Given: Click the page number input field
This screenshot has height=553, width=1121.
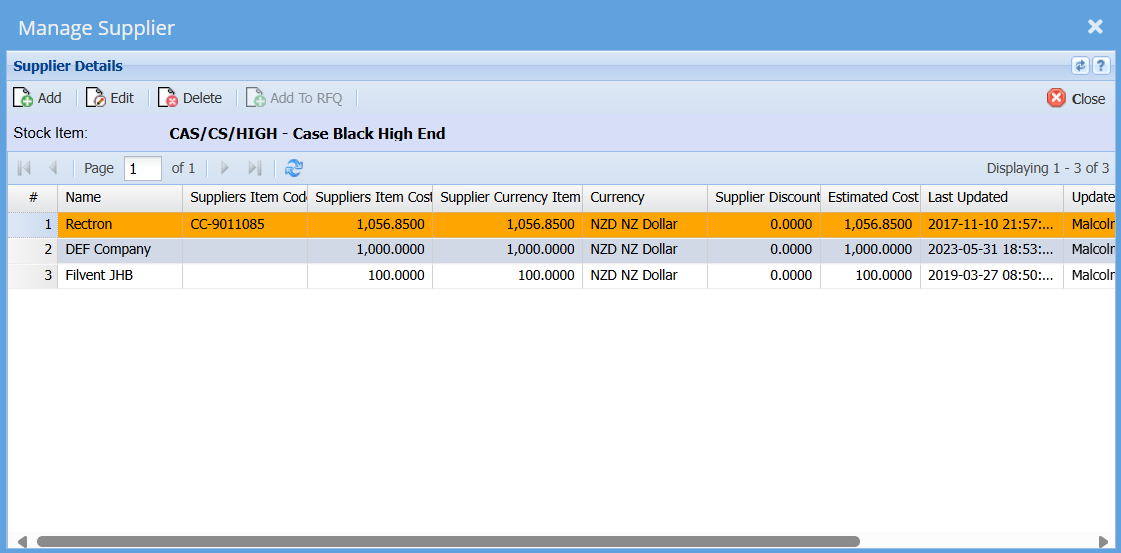Looking at the screenshot, I should click(x=142, y=168).
